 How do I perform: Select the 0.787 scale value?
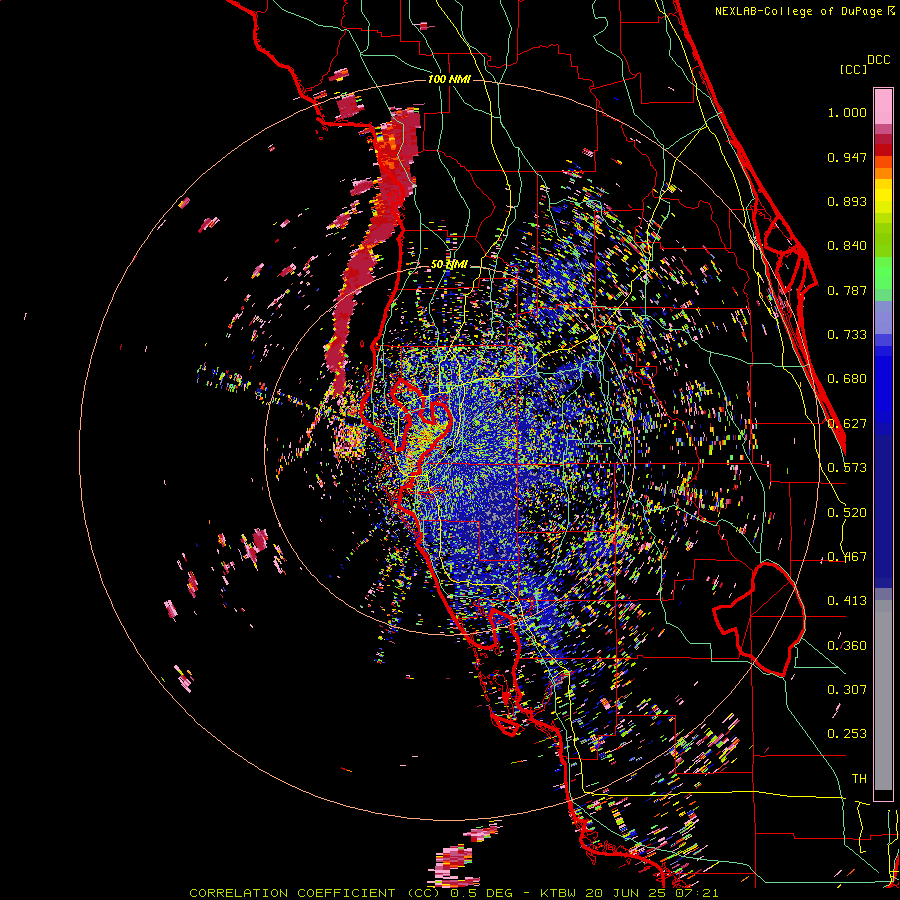tap(847, 290)
